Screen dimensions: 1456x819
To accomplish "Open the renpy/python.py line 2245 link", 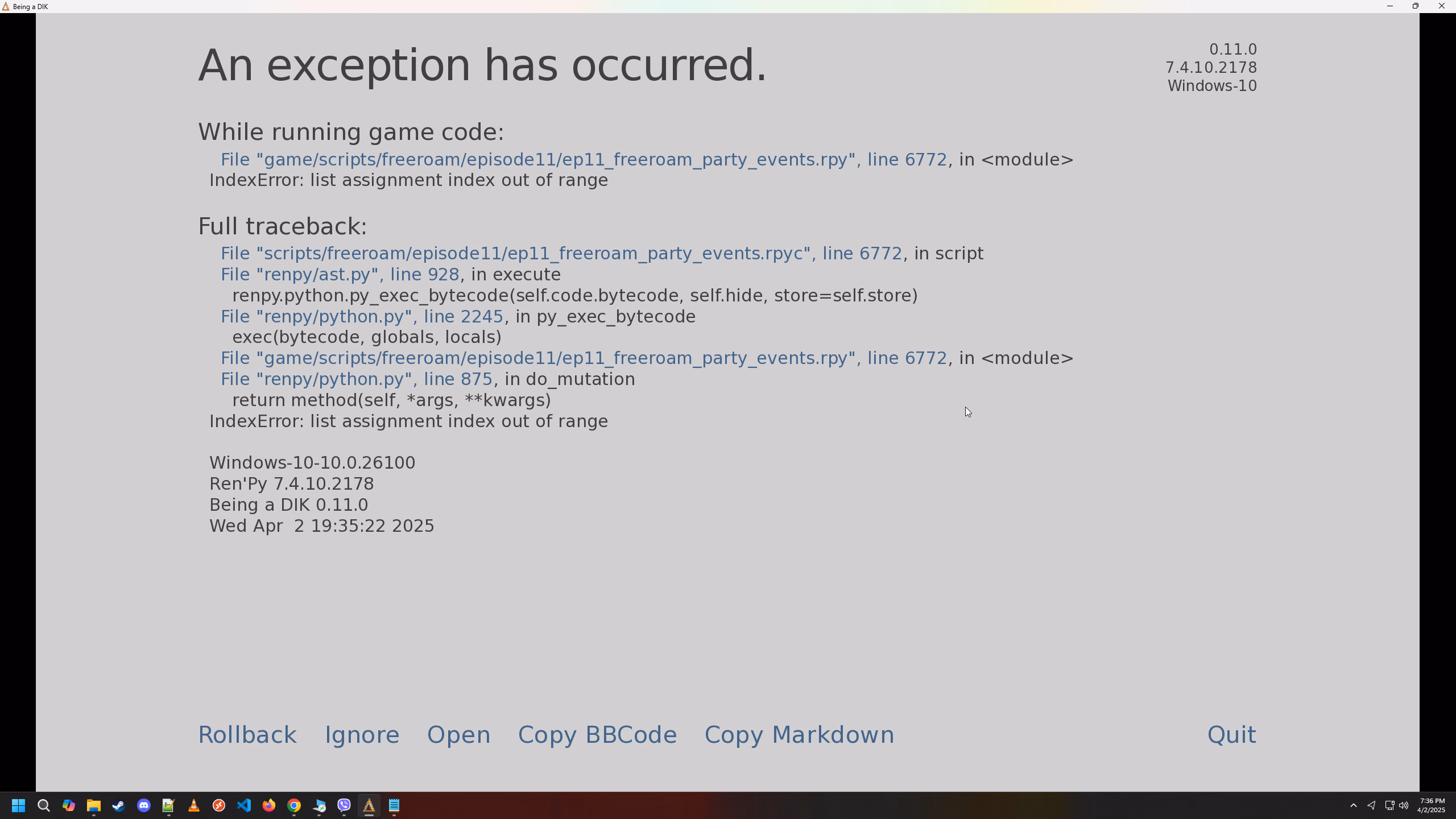I will click(362, 317).
